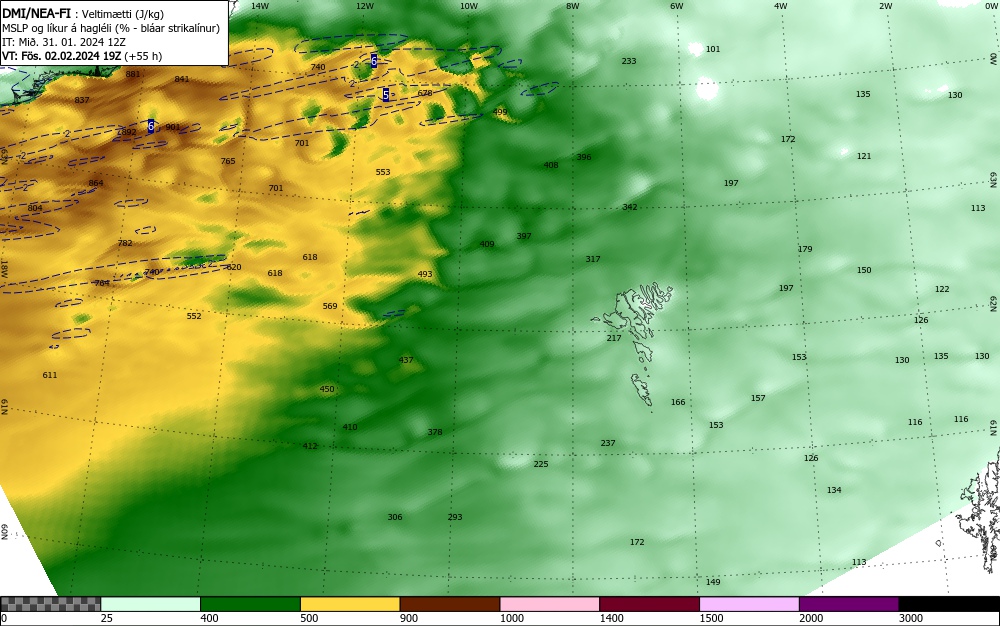Click the map value 306
This screenshot has height=626, width=1000.
click(395, 517)
